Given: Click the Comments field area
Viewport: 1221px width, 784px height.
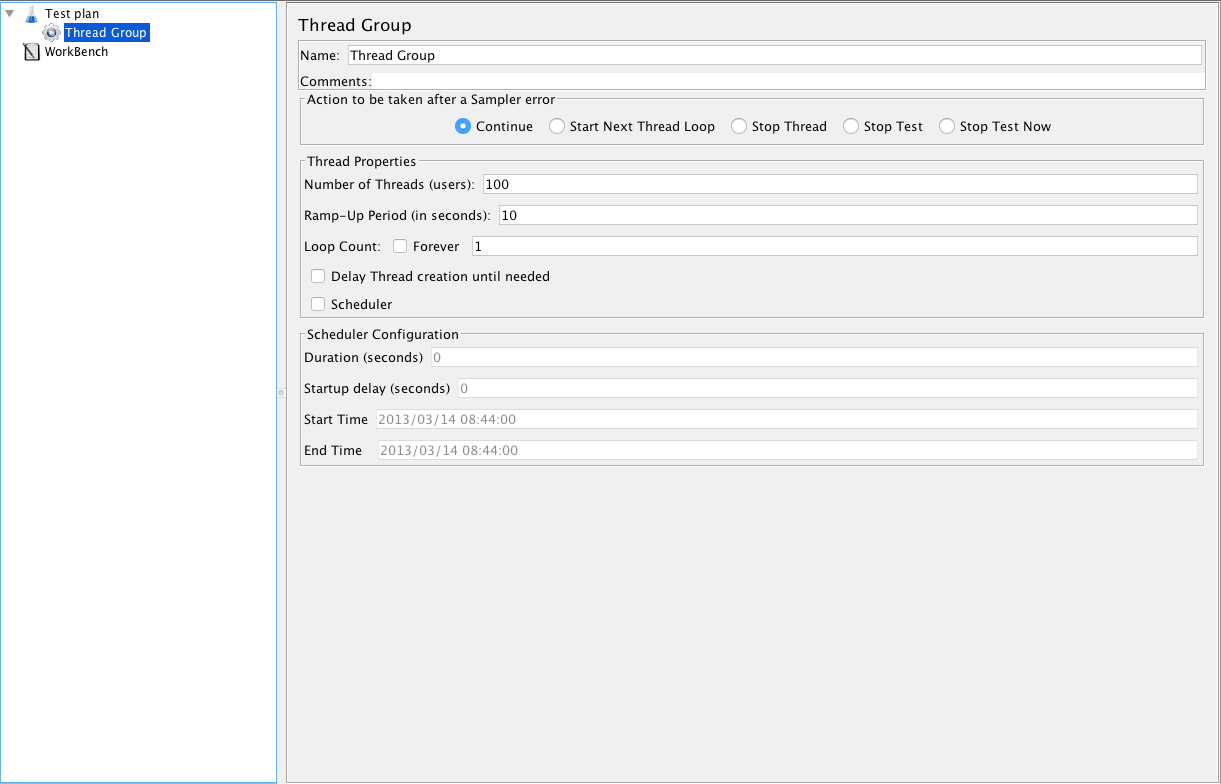Looking at the screenshot, I should tap(786, 81).
